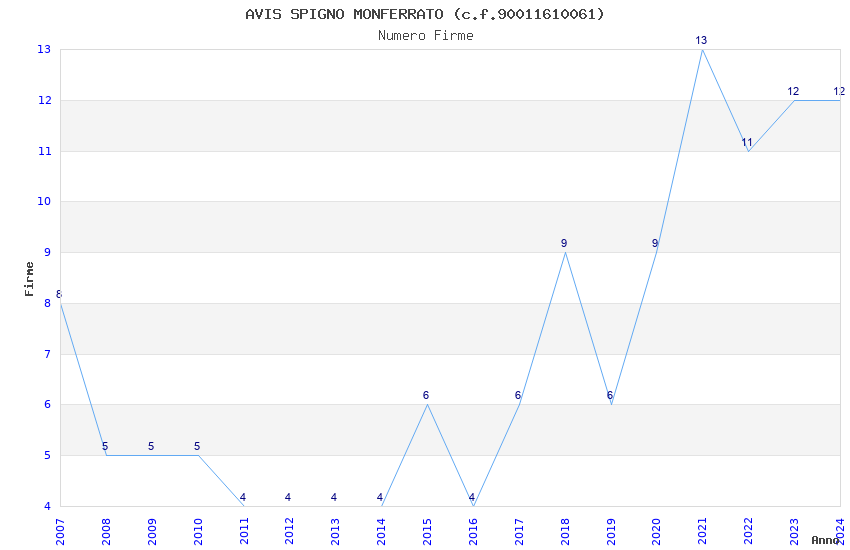850x550 pixels.
Task: Select the "Numero Firme" subtitle
Action: pyautogui.click(x=426, y=36)
